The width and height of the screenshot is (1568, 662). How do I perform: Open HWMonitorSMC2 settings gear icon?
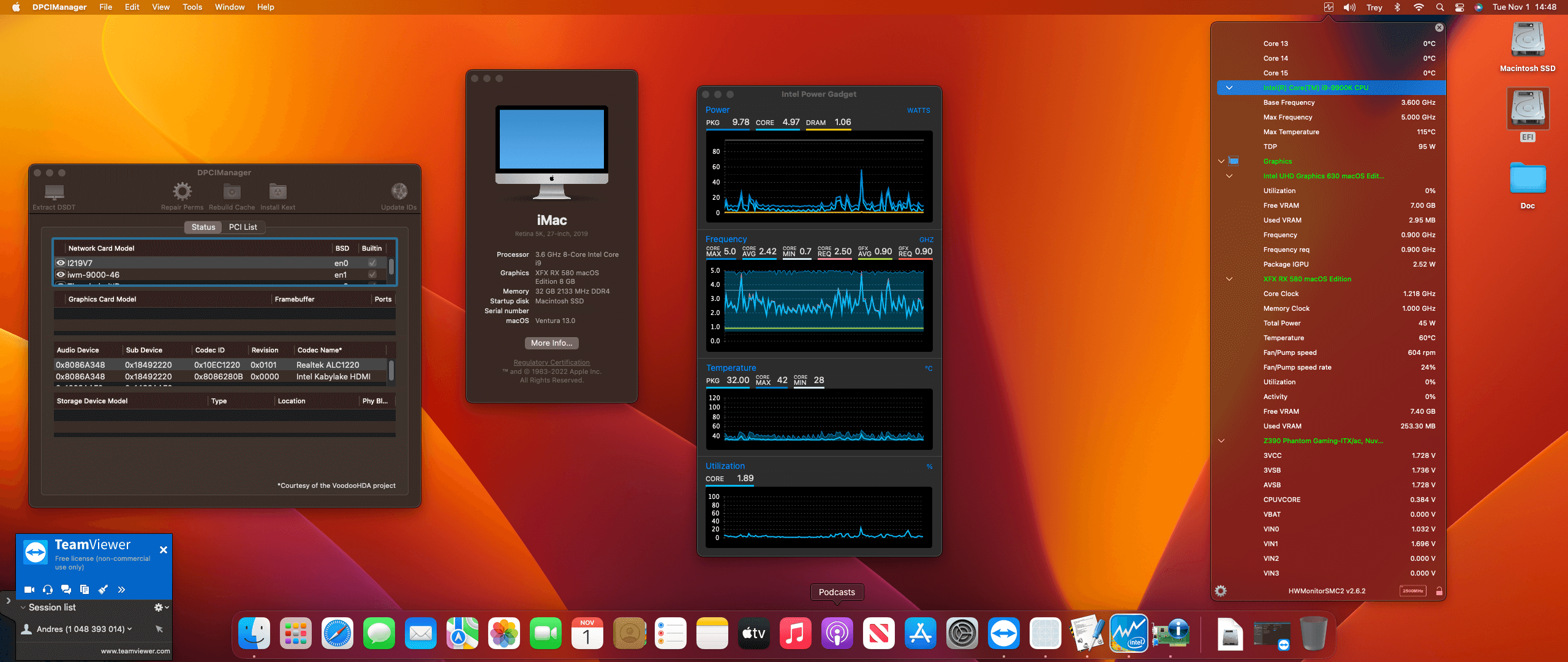click(1221, 591)
